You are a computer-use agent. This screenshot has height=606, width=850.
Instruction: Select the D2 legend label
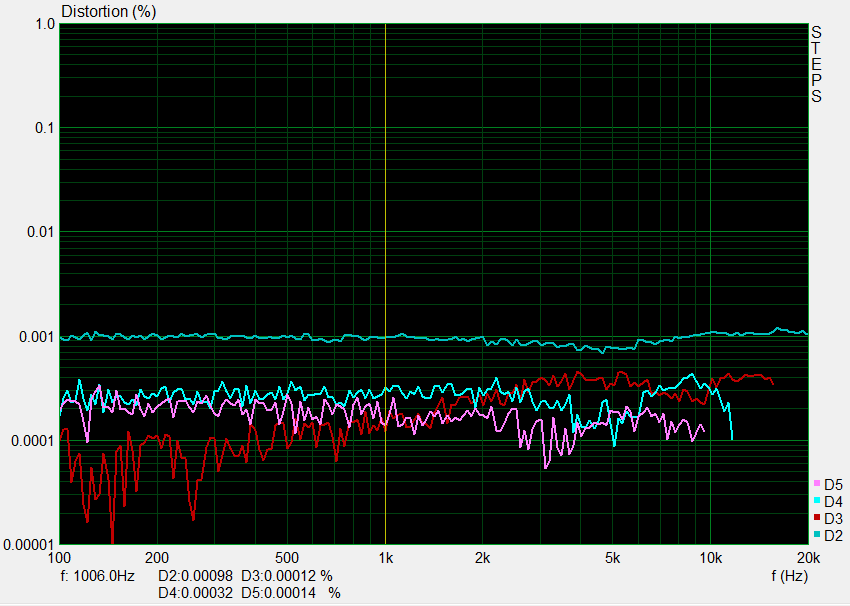coord(833,536)
